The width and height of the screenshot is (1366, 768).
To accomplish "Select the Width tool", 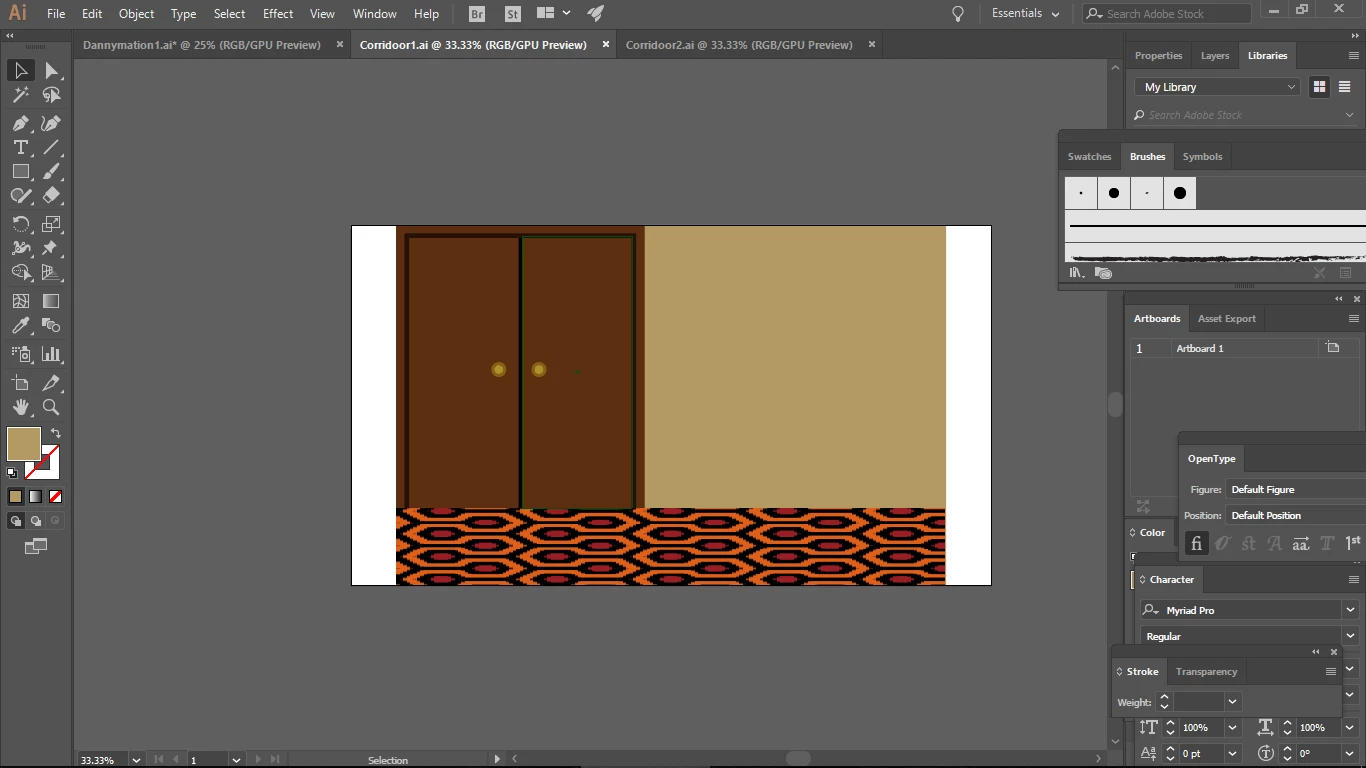I will pos(20,248).
